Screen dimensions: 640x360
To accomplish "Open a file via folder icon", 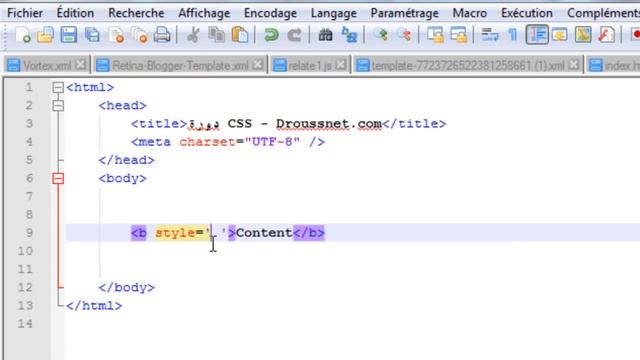I will click(x=45, y=35).
